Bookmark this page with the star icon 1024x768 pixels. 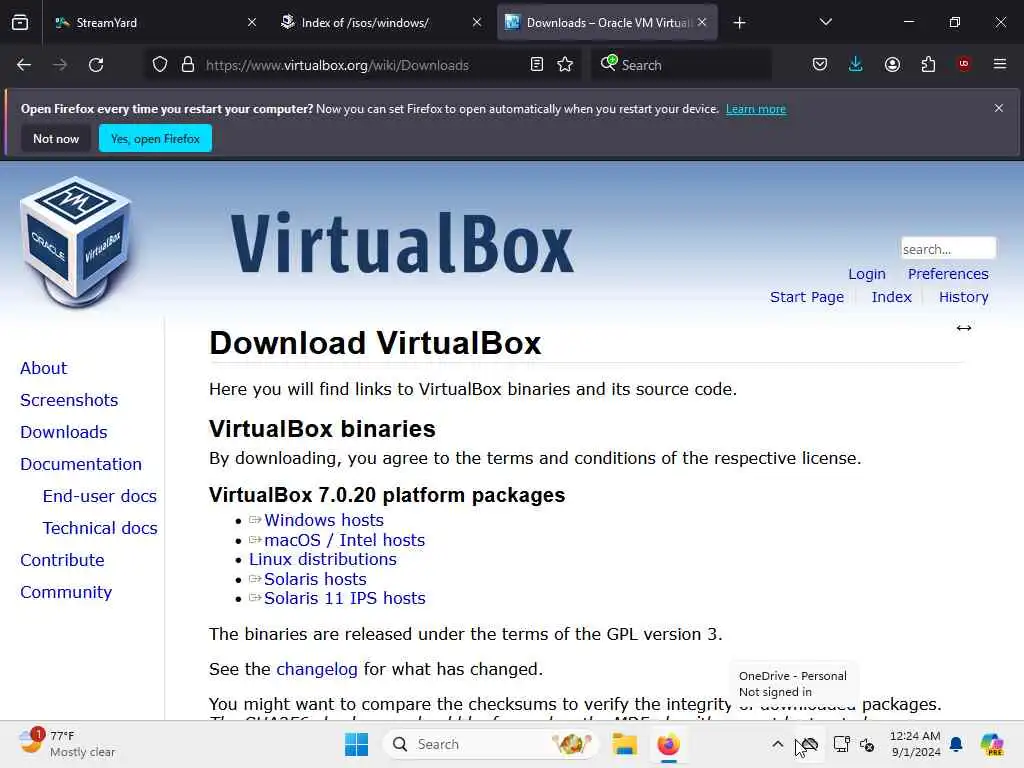coord(566,65)
